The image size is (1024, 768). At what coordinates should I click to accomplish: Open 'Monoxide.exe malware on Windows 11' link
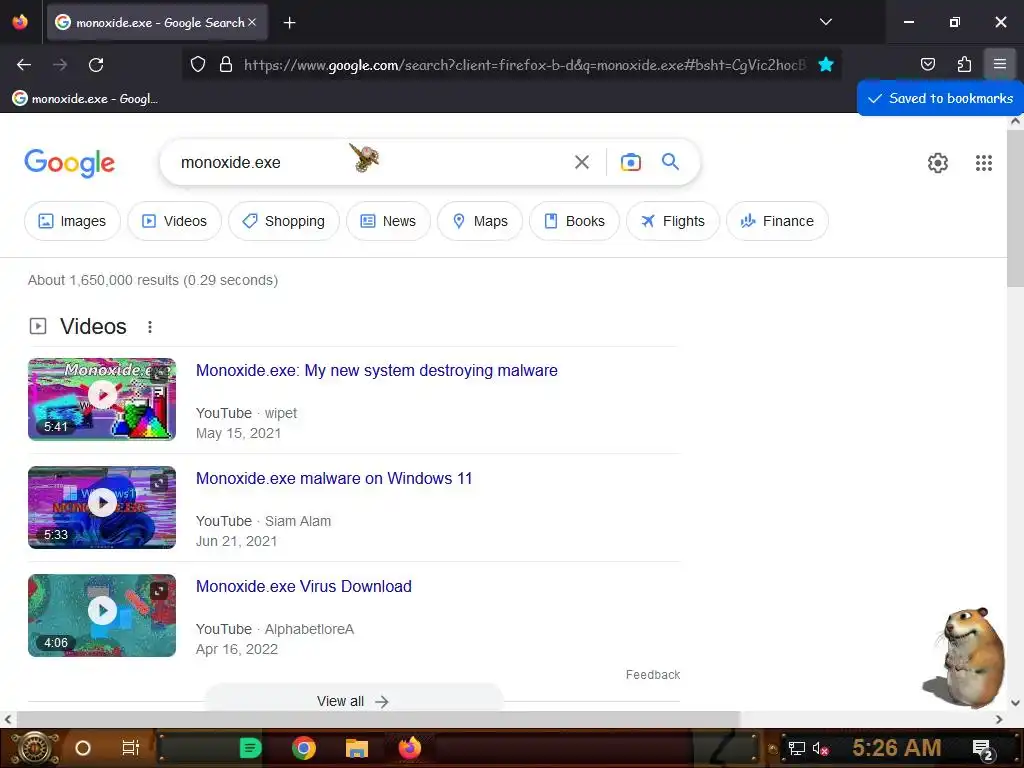point(334,478)
